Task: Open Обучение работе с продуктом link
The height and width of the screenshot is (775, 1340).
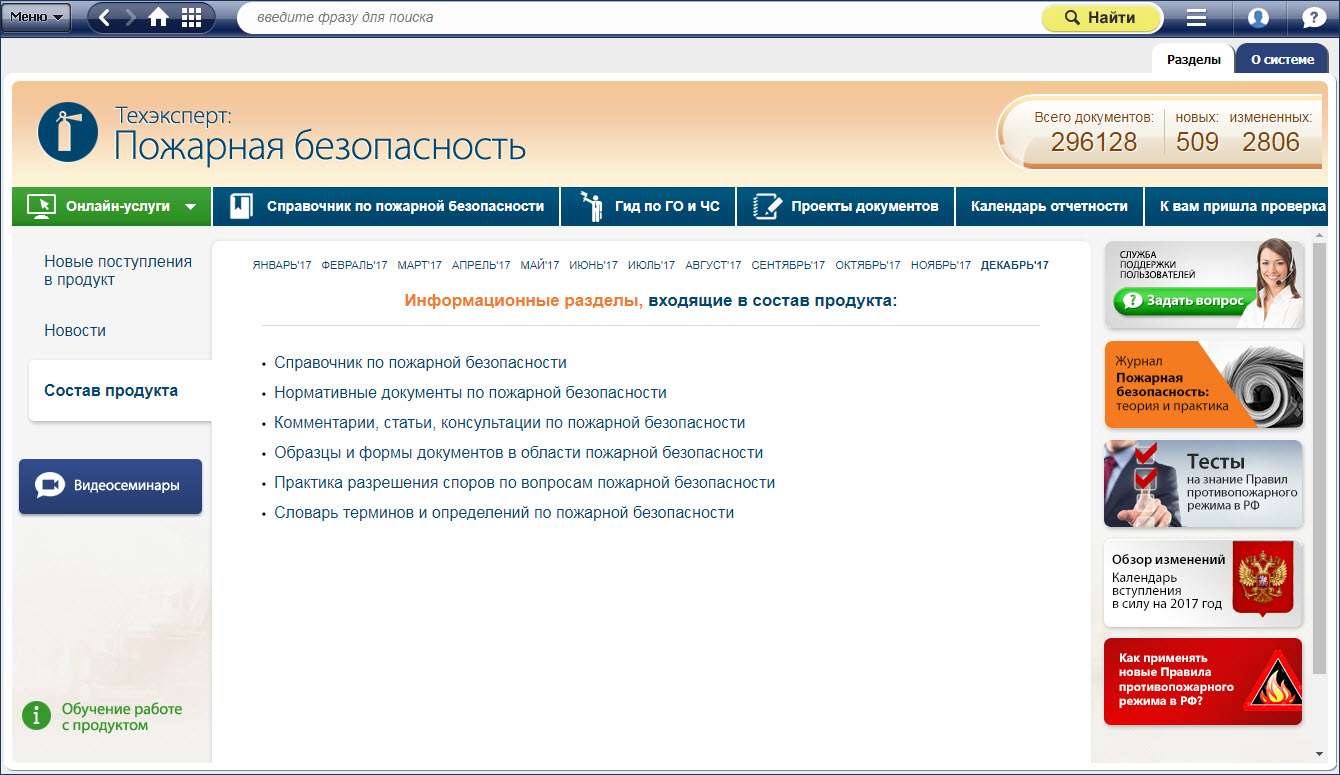Action: (x=122, y=717)
